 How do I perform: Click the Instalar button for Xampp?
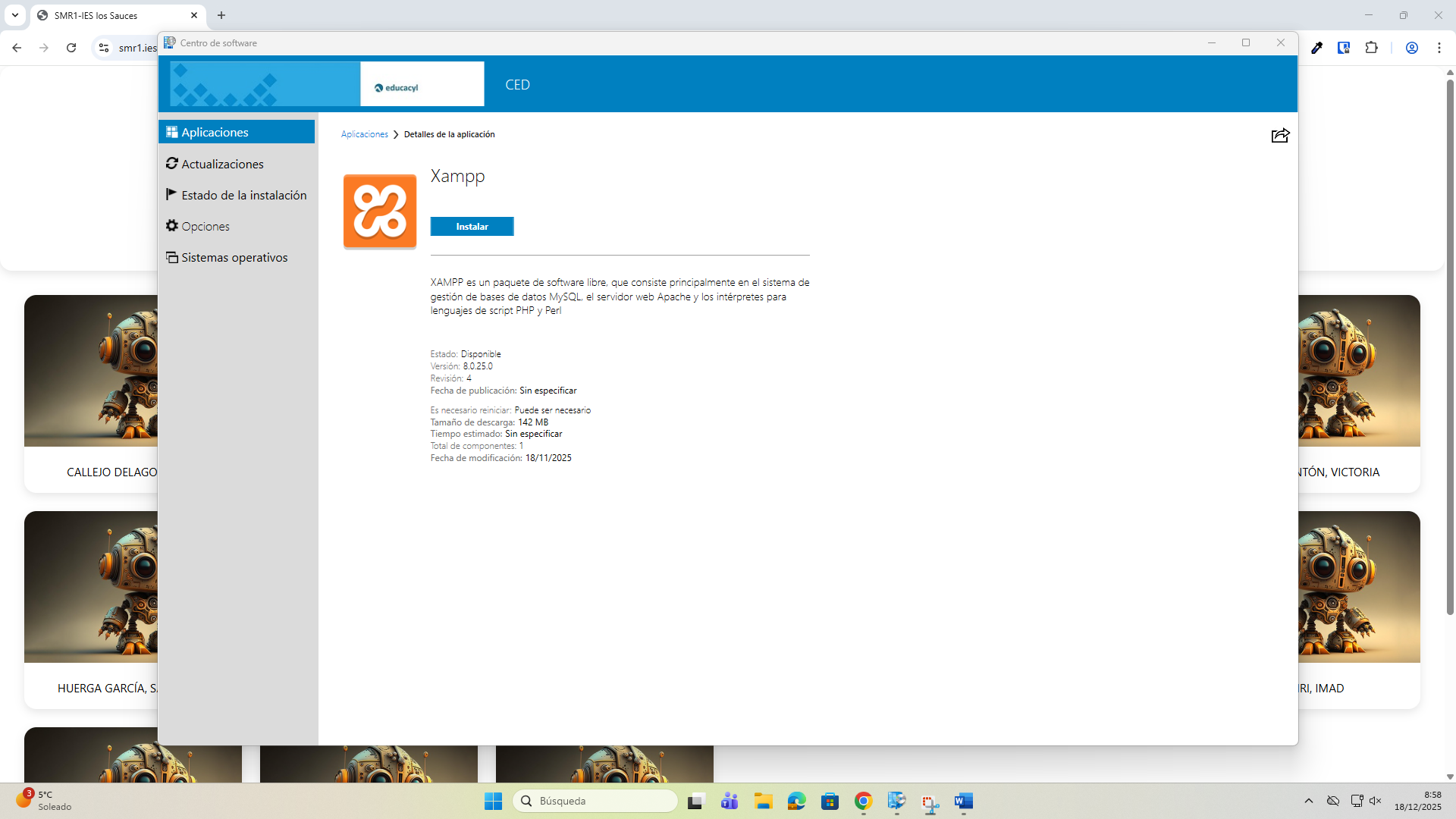(x=472, y=226)
